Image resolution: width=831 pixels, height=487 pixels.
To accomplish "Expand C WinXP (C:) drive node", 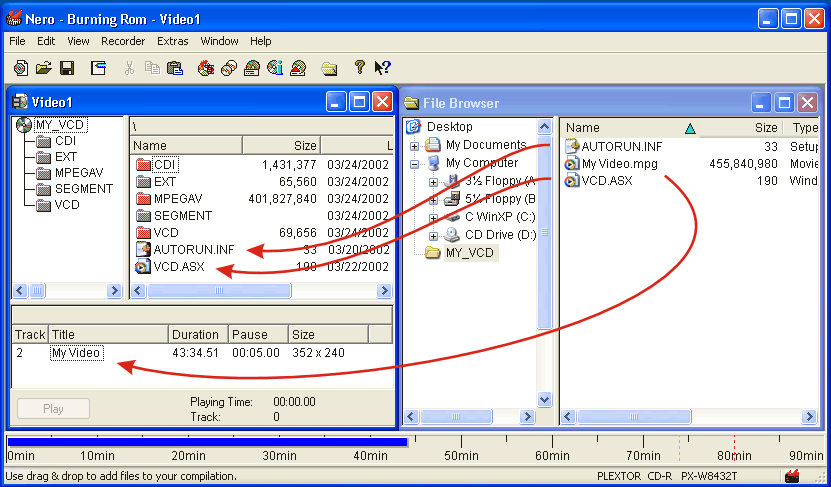I will [433, 218].
